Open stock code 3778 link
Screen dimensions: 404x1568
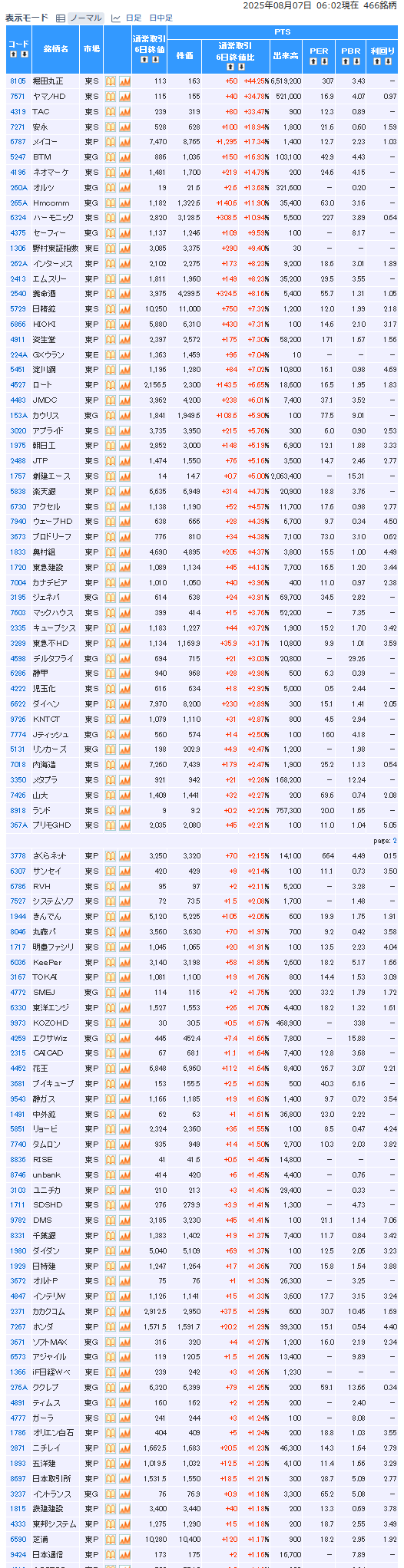tap(18, 855)
